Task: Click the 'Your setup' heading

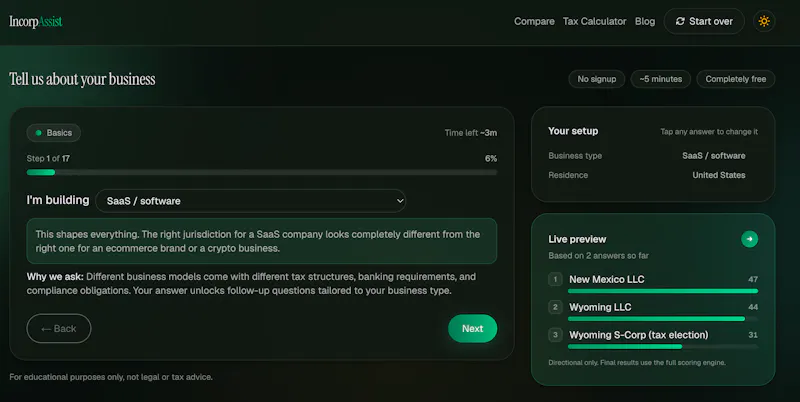Action: 573,131
